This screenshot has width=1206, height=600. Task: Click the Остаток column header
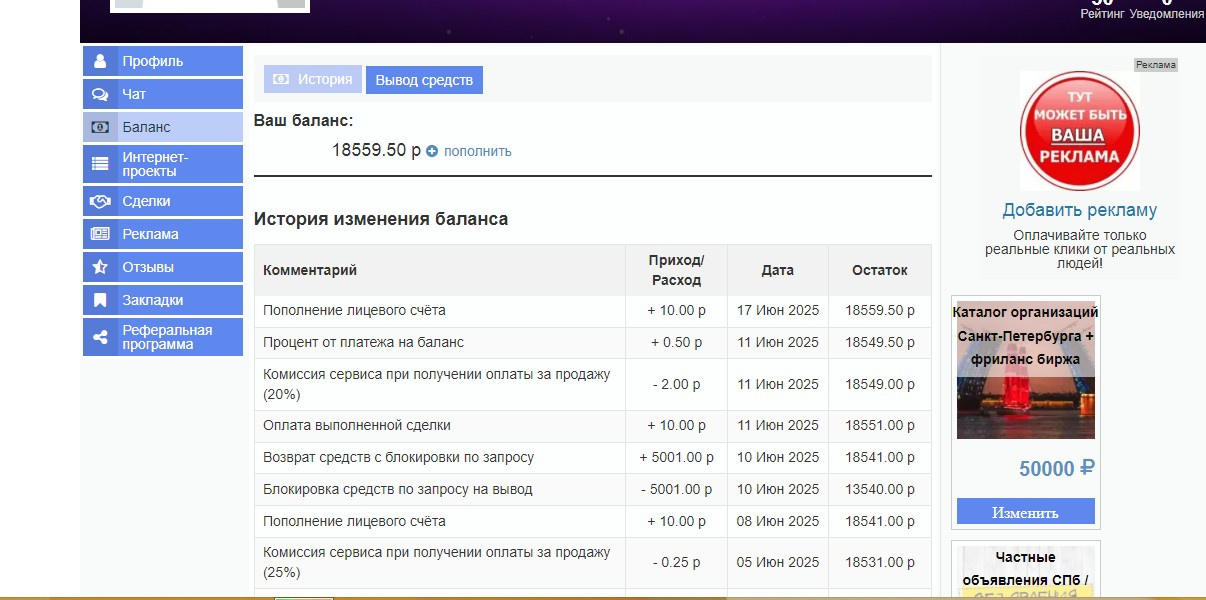pos(879,270)
